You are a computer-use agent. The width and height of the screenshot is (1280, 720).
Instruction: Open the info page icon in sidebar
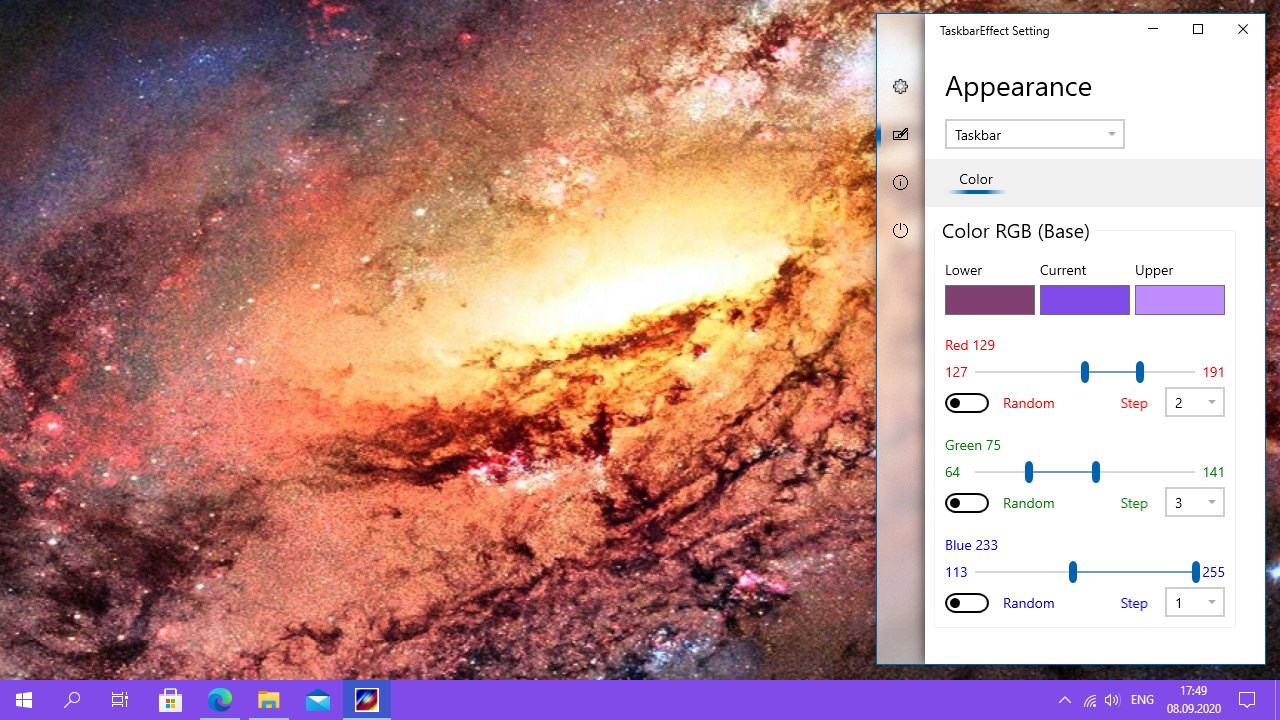(x=900, y=182)
